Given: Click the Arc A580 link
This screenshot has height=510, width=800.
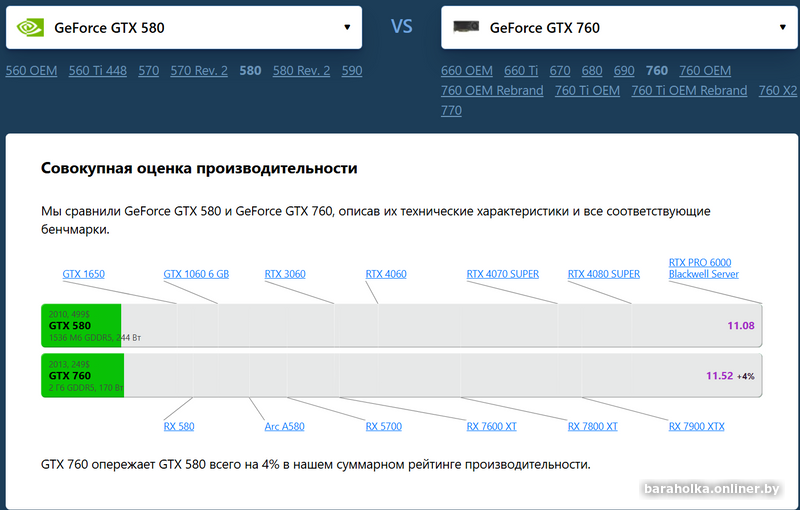Looking at the screenshot, I should tap(284, 427).
